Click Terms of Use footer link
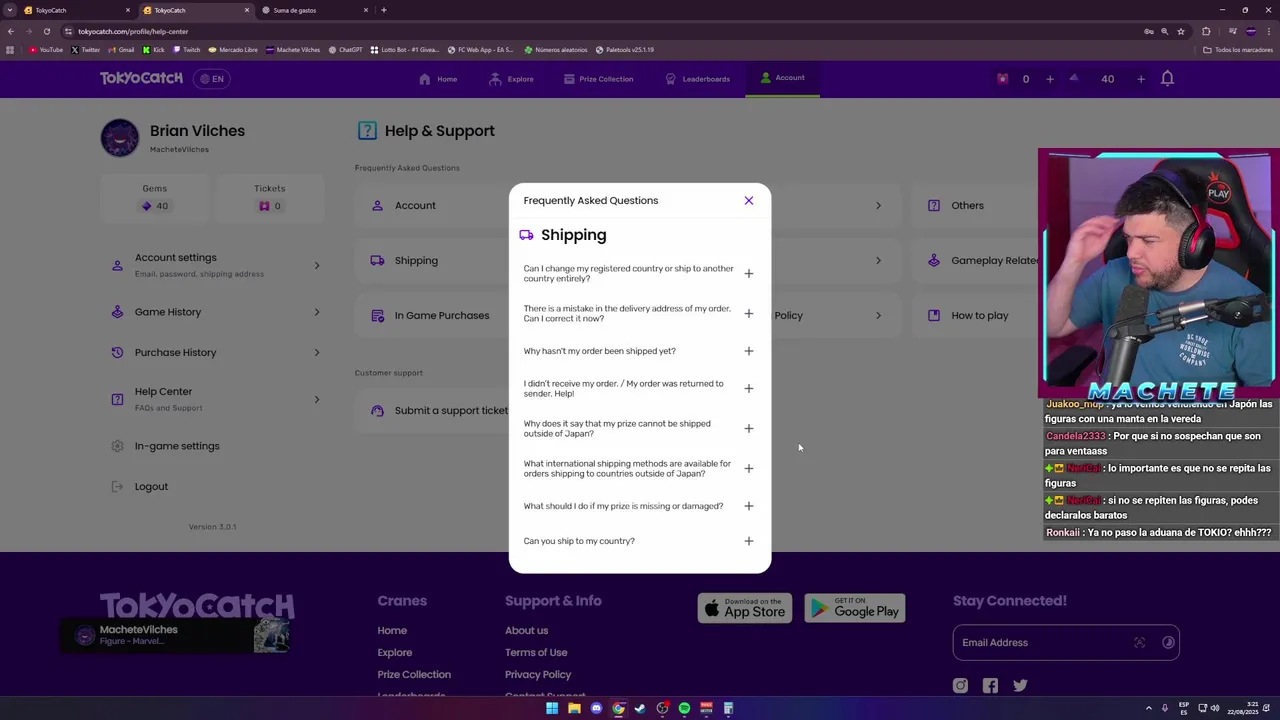The height and width of the screenshot is (720, 1280). (536, 653)
